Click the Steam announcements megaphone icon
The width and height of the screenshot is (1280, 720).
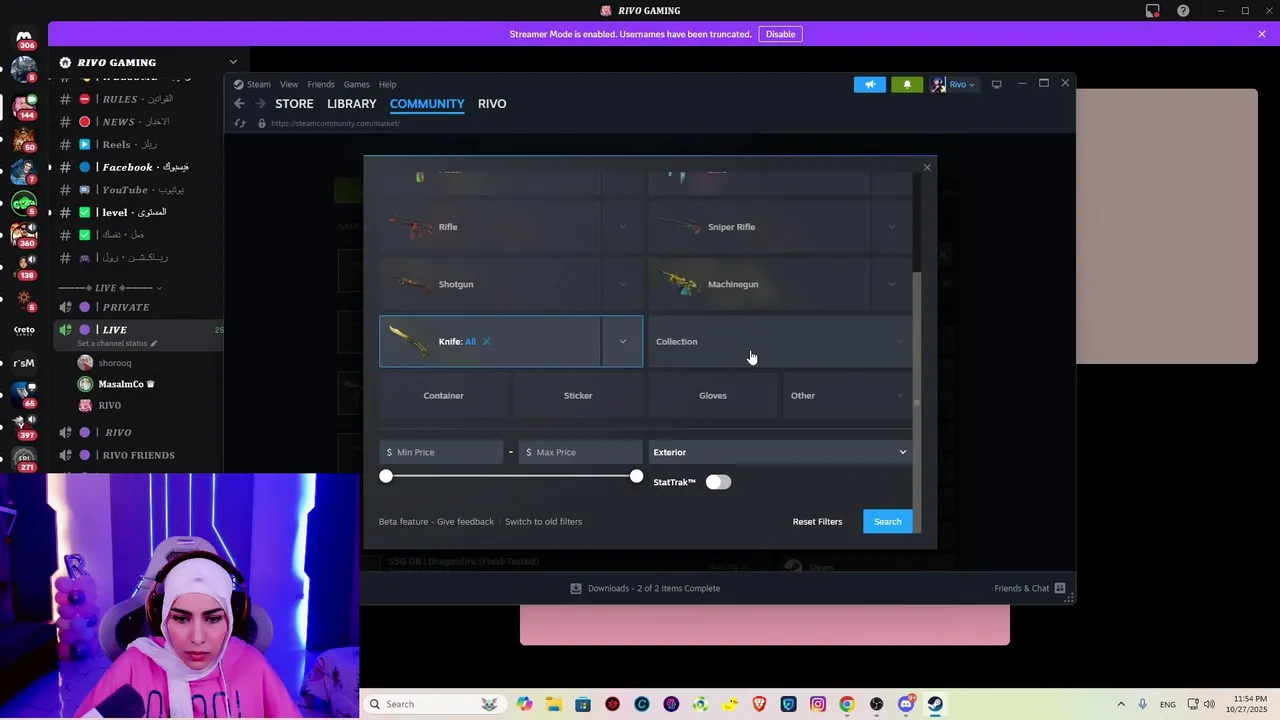870,84
